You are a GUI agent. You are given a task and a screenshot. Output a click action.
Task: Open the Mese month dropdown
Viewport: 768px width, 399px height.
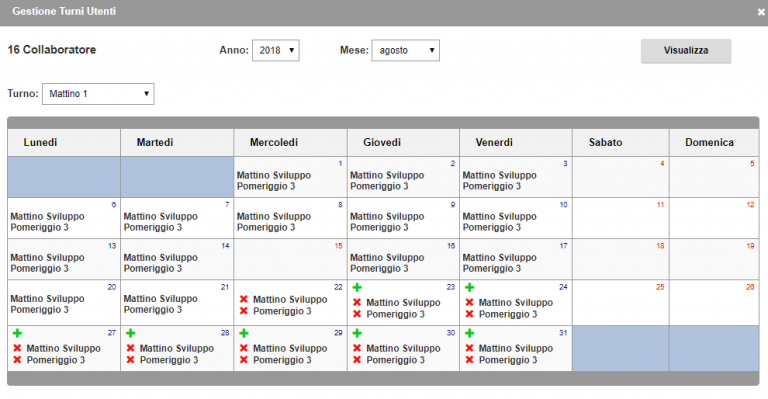406,50
